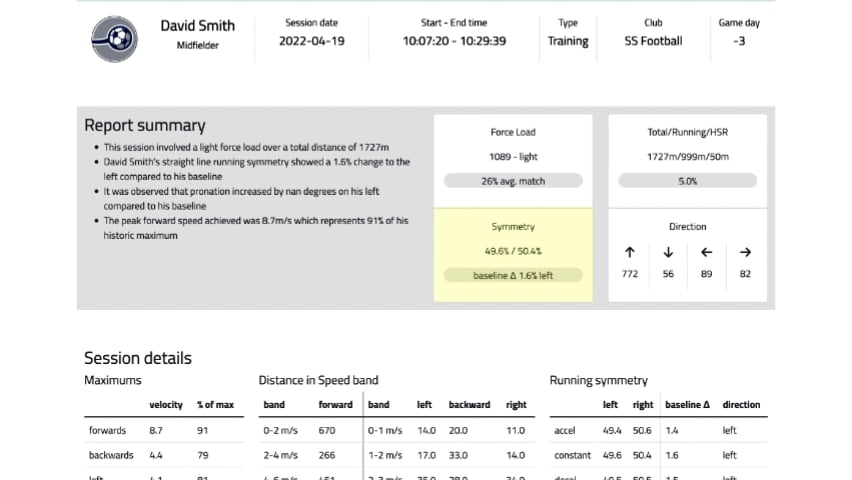
Task: Click the Running symmetry table title
Action: click(598, 381)
